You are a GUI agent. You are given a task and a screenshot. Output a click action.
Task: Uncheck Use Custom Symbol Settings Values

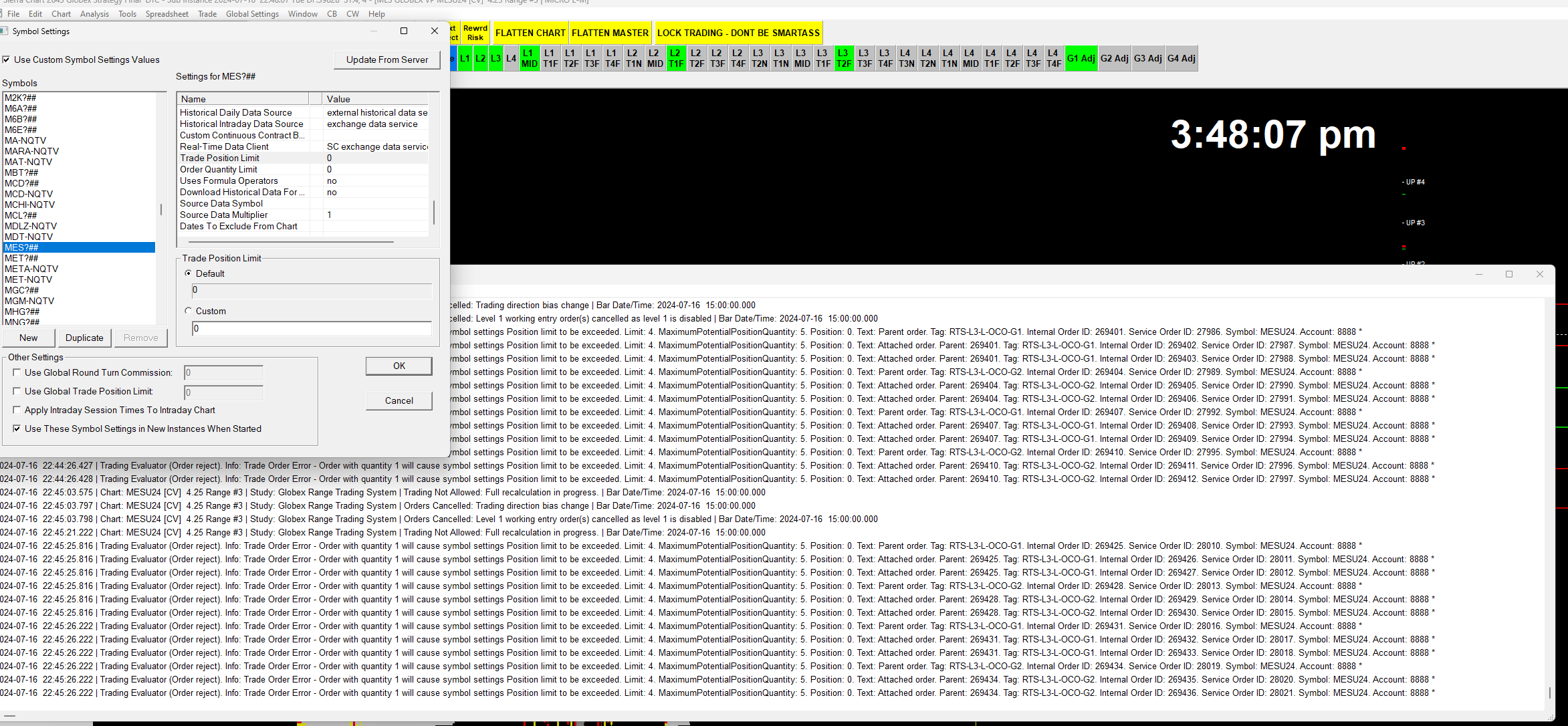click(x=6, y=59)
